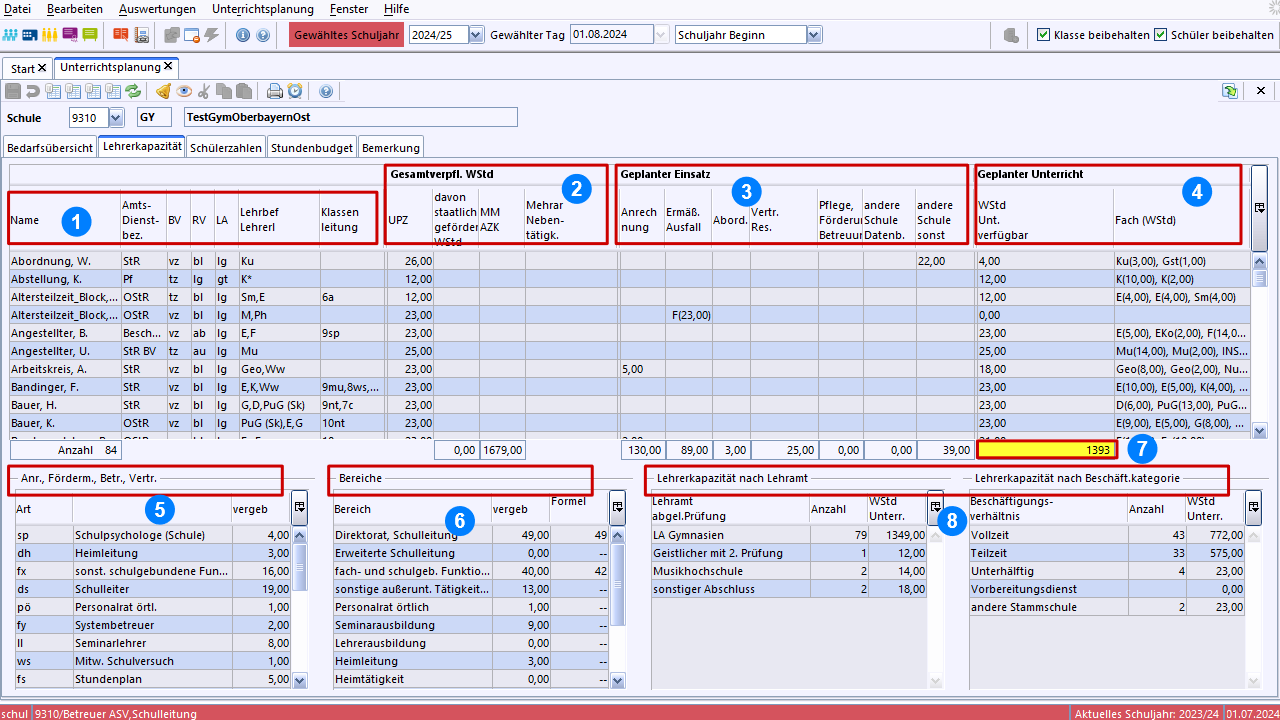Click the scissors cut icon

click(204, 91)
